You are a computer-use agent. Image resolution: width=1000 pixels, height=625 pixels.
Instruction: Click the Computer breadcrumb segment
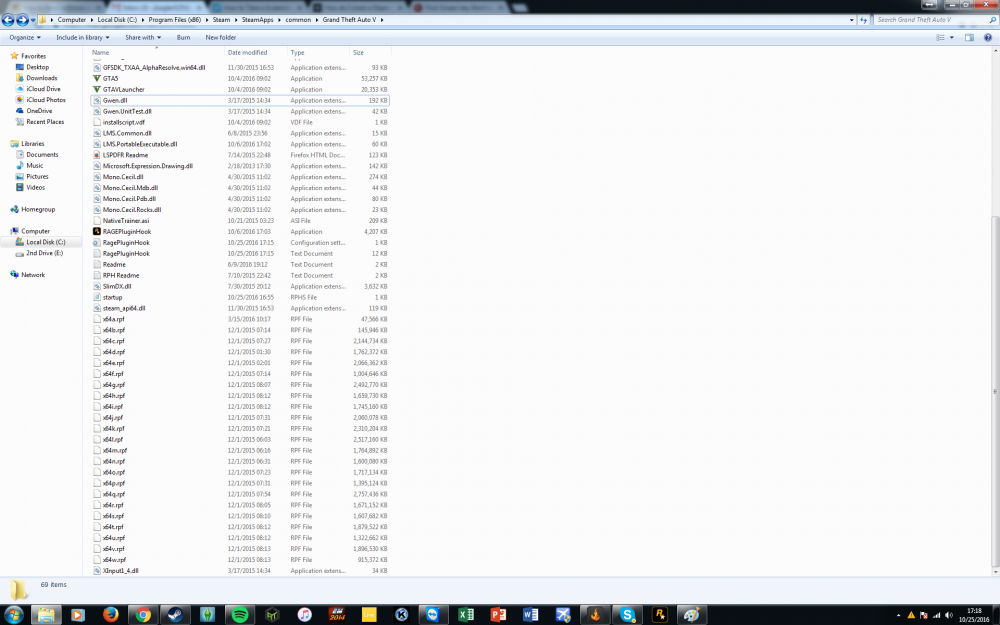71,20
